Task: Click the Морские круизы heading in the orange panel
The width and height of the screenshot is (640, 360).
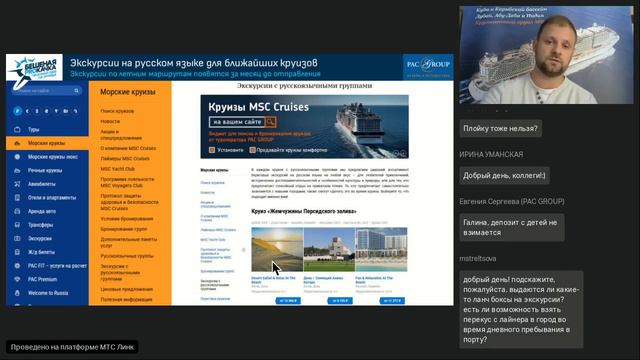Action: pyautogui.click(x=128, y=92)
